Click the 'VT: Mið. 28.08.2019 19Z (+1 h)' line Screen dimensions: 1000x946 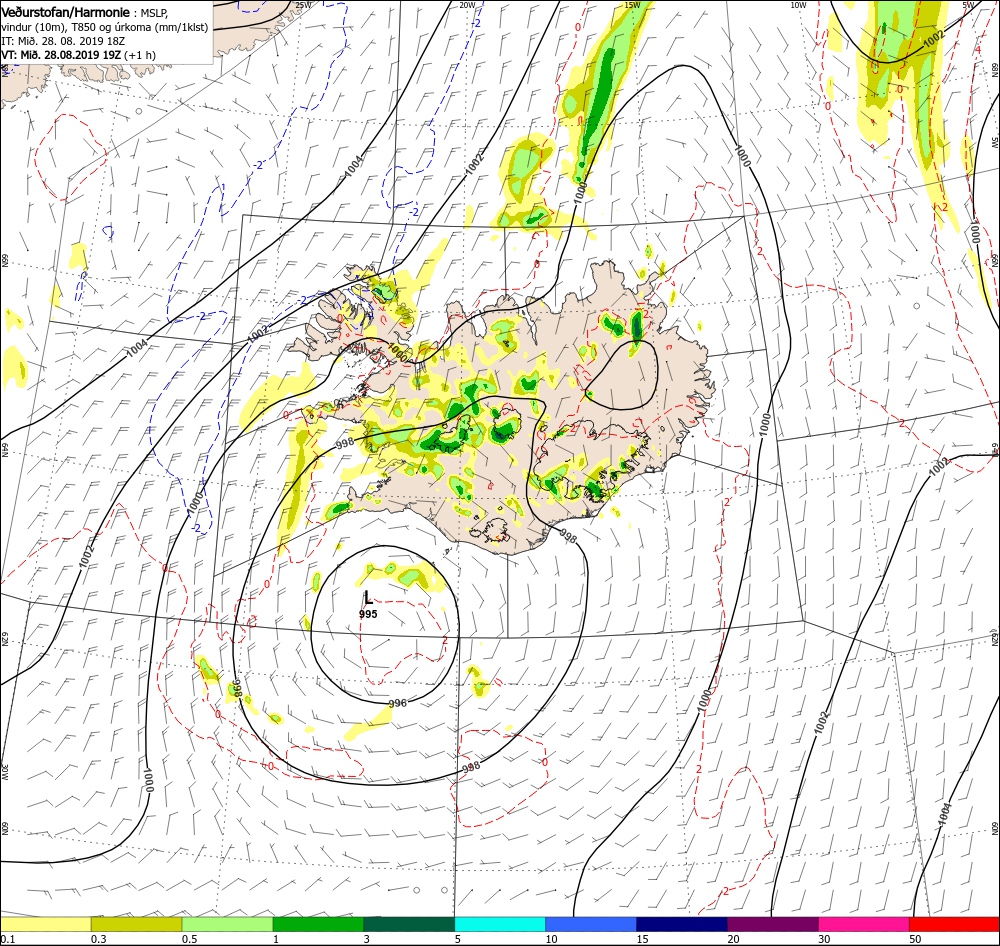coord(78,55)
